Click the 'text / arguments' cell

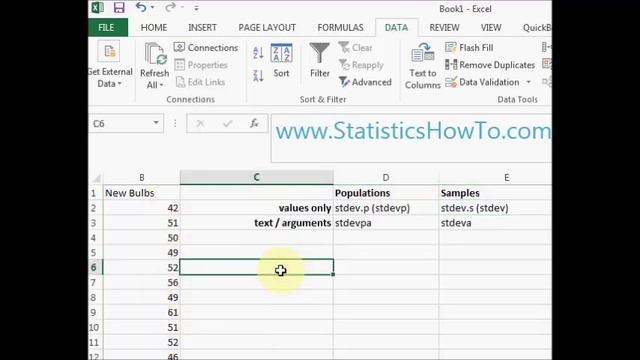[256, 223]
